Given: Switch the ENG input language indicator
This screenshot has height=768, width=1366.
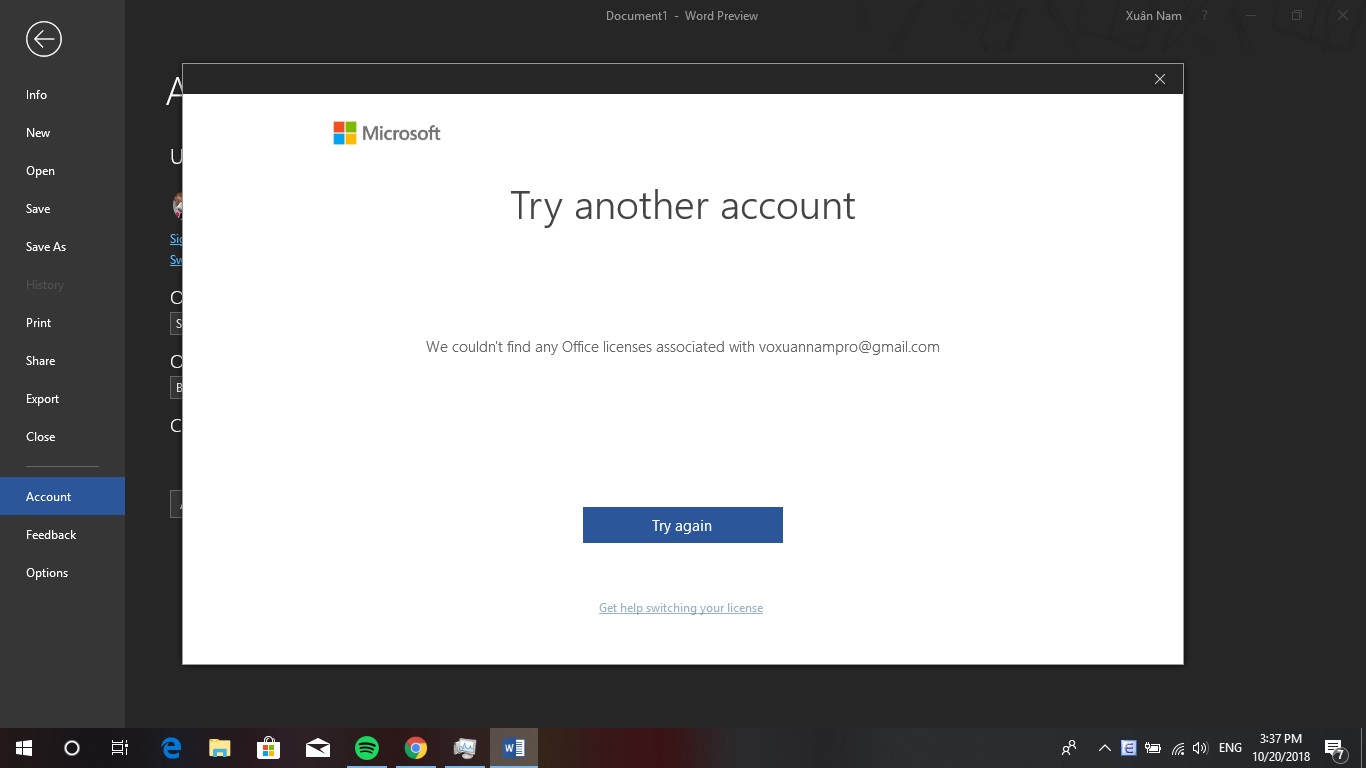Looking at the screenshot, I should [x=1231, y=748].
